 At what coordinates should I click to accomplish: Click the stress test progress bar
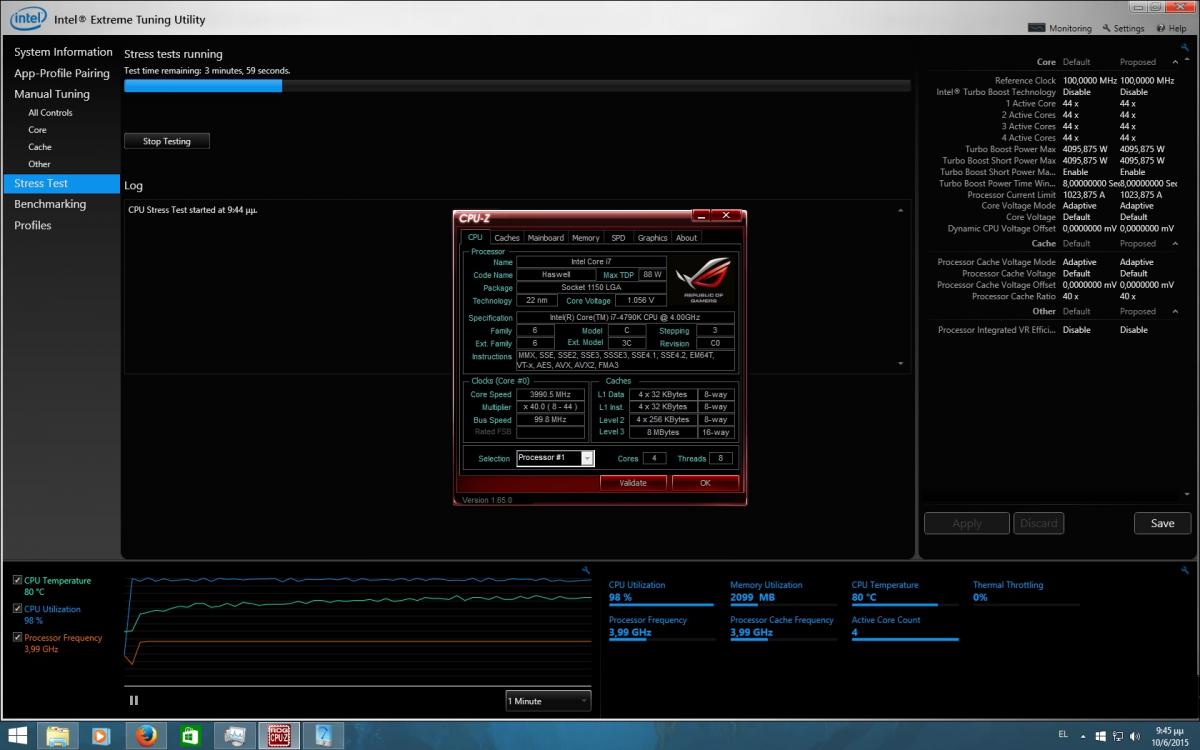coord(517,86)
